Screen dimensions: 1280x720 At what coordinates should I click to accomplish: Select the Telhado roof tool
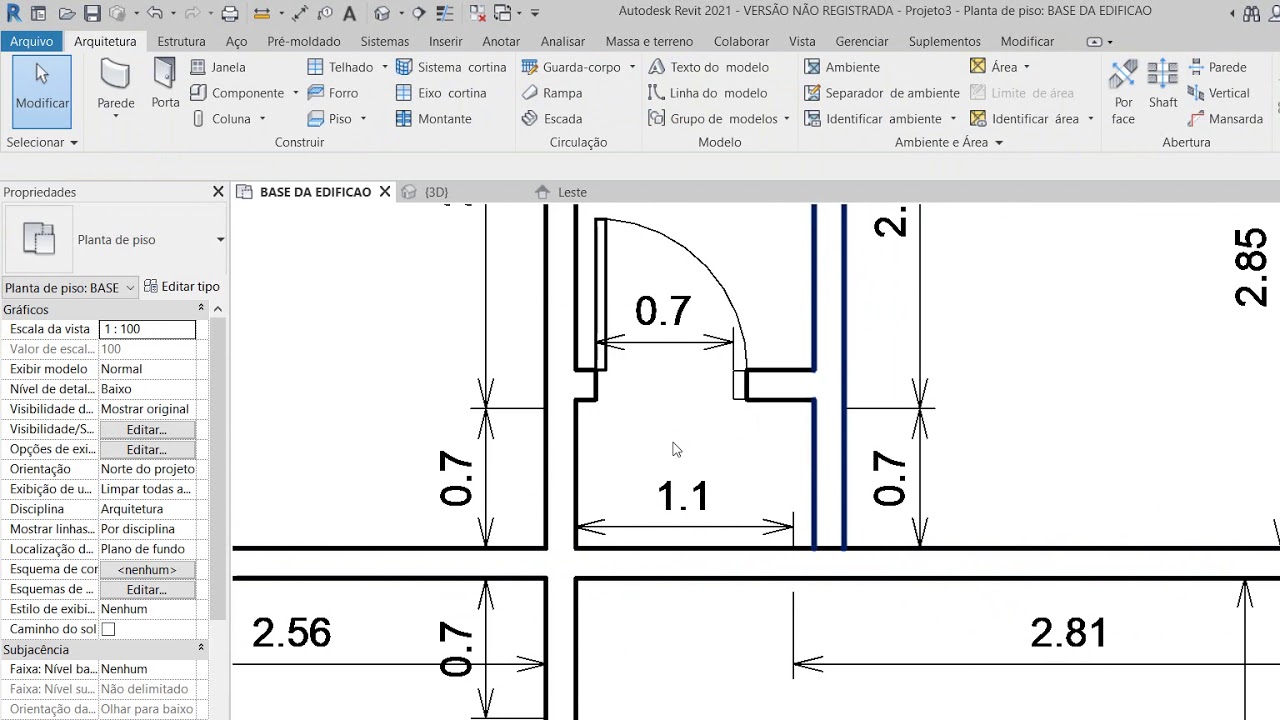click(340, 67)
